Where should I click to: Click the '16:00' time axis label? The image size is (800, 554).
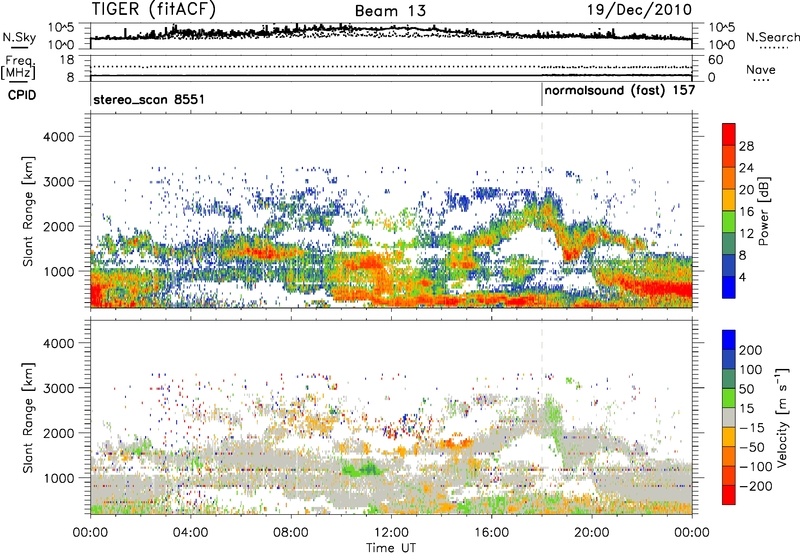point(491,533)
